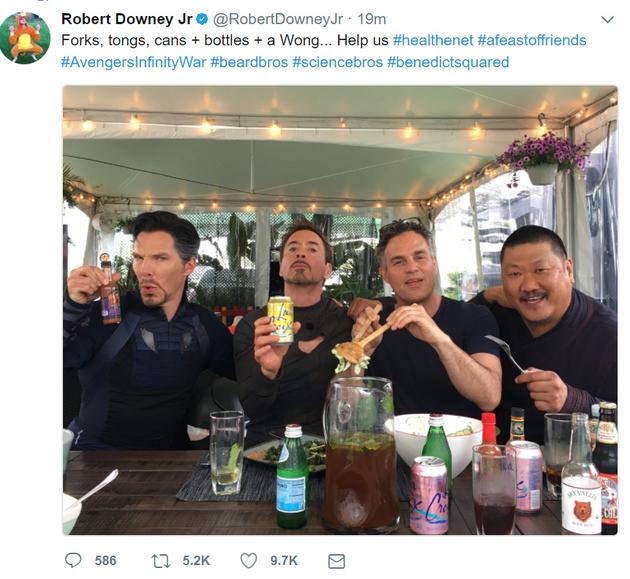Open the 19m timestamp link

(372, 20)
